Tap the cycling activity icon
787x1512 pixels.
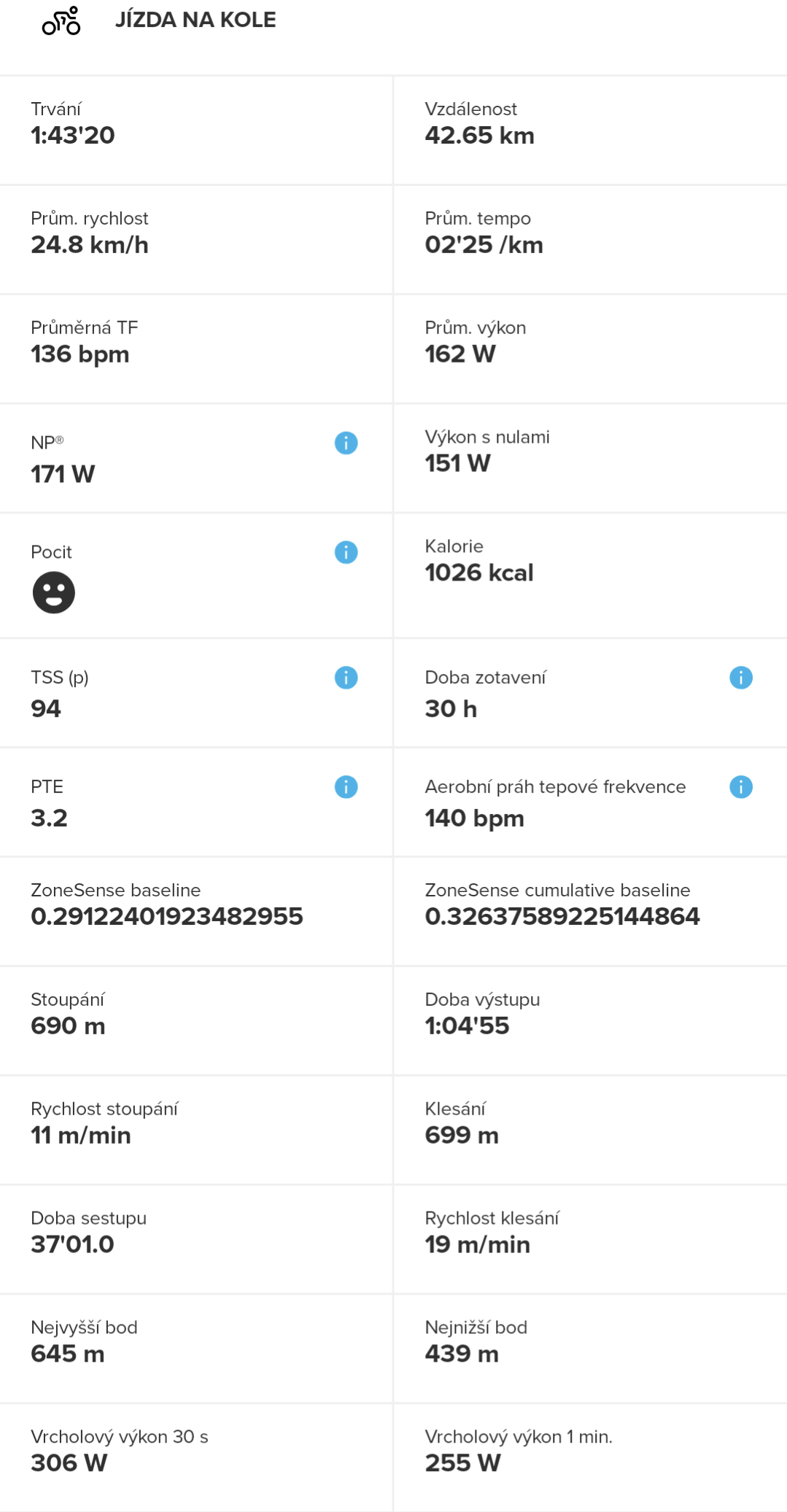coord(61,20)
